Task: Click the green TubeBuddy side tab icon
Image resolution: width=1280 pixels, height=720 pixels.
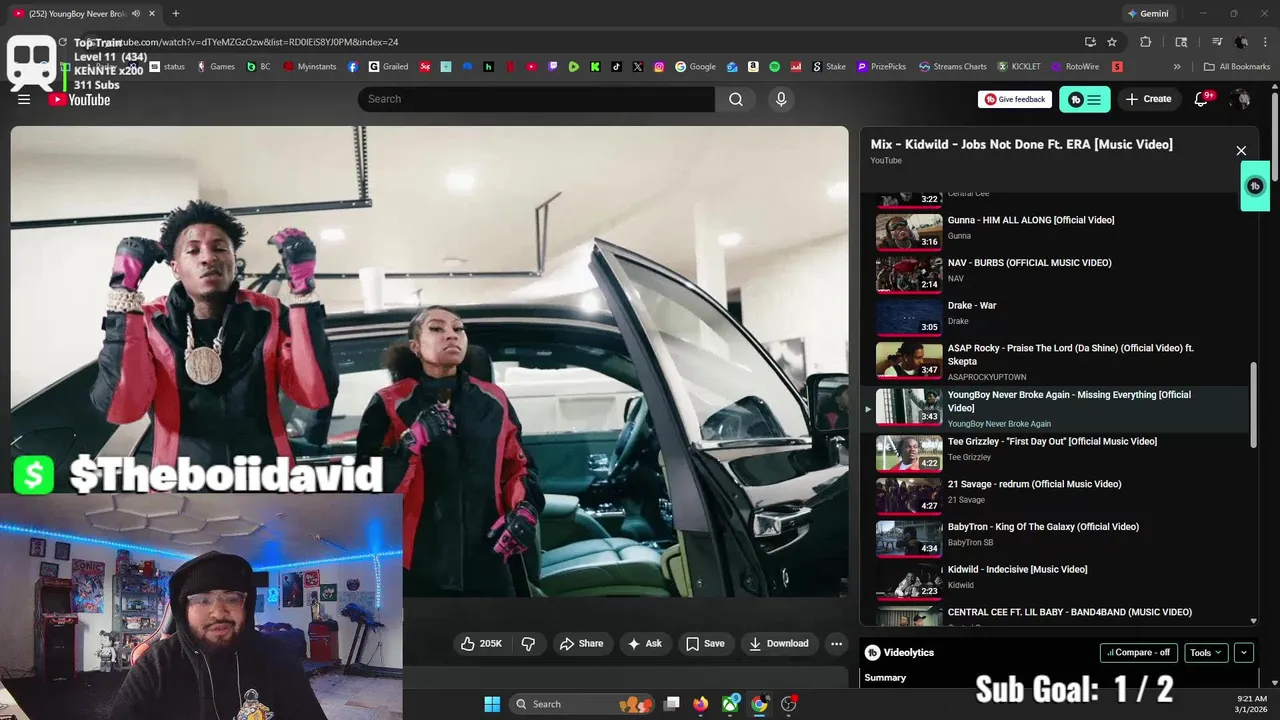Action: tap(1255, 186)
